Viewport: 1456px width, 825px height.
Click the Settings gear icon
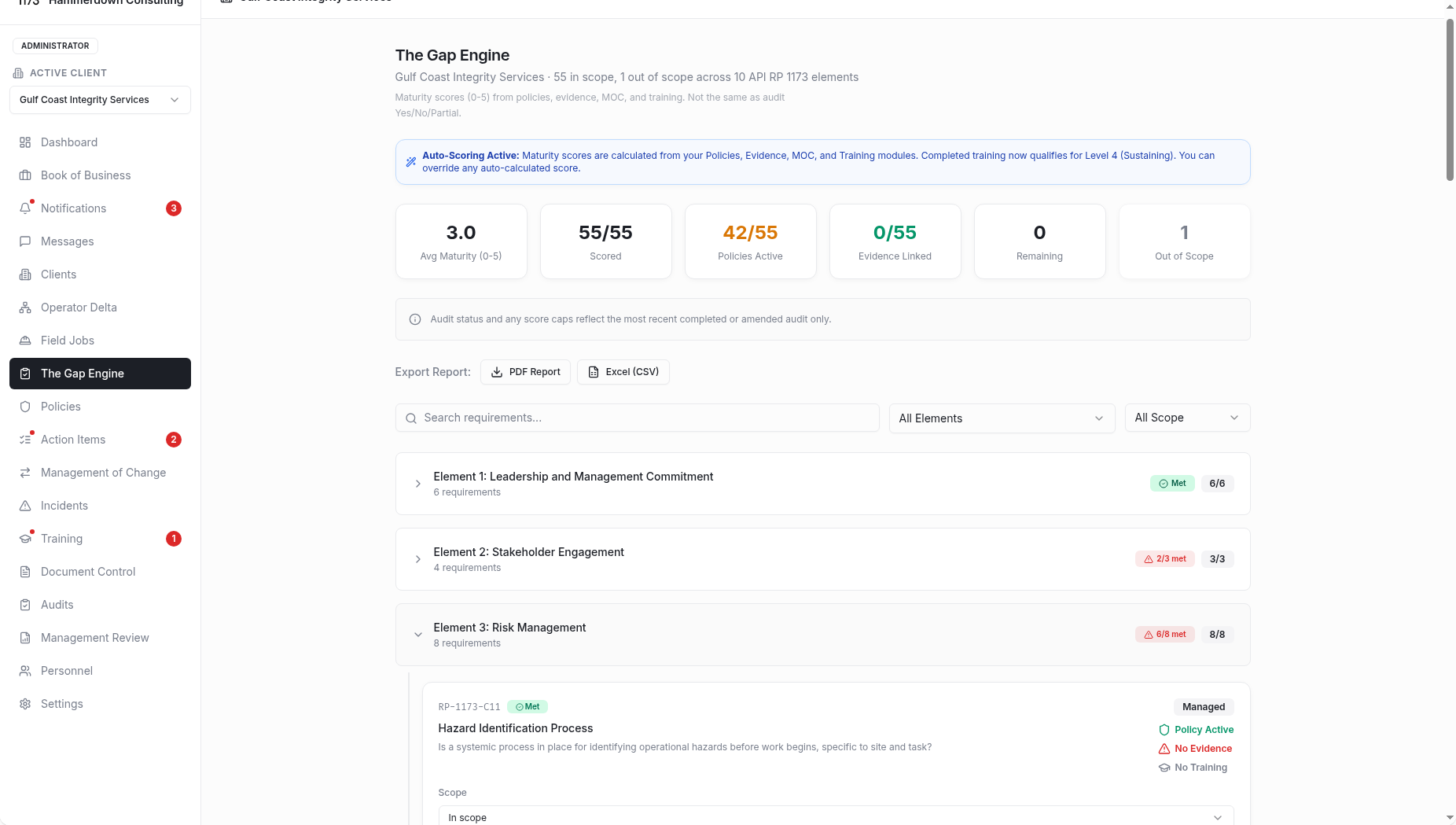tap(25, 704)
